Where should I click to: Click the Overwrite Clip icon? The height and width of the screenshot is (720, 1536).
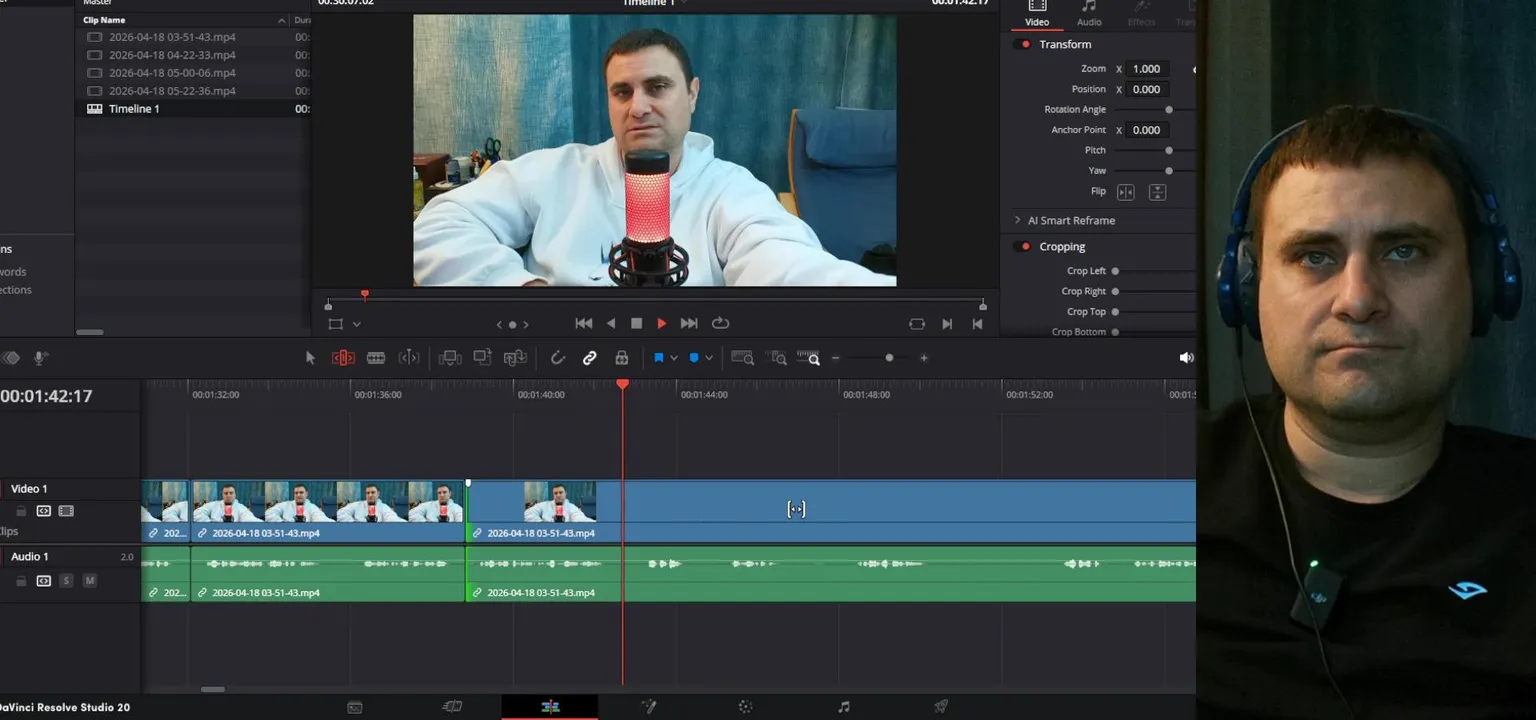(x=482, y=358)
